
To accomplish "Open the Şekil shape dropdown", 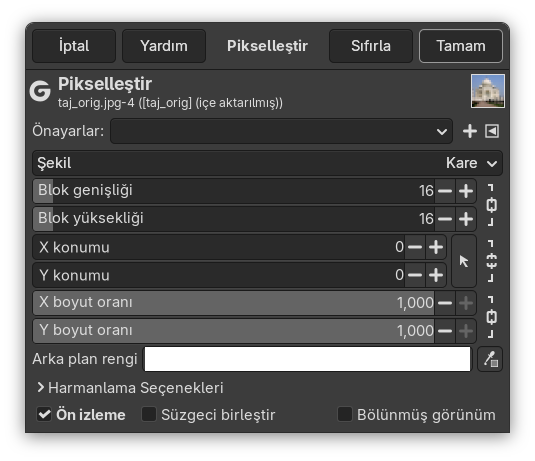I will pos(268,163).
